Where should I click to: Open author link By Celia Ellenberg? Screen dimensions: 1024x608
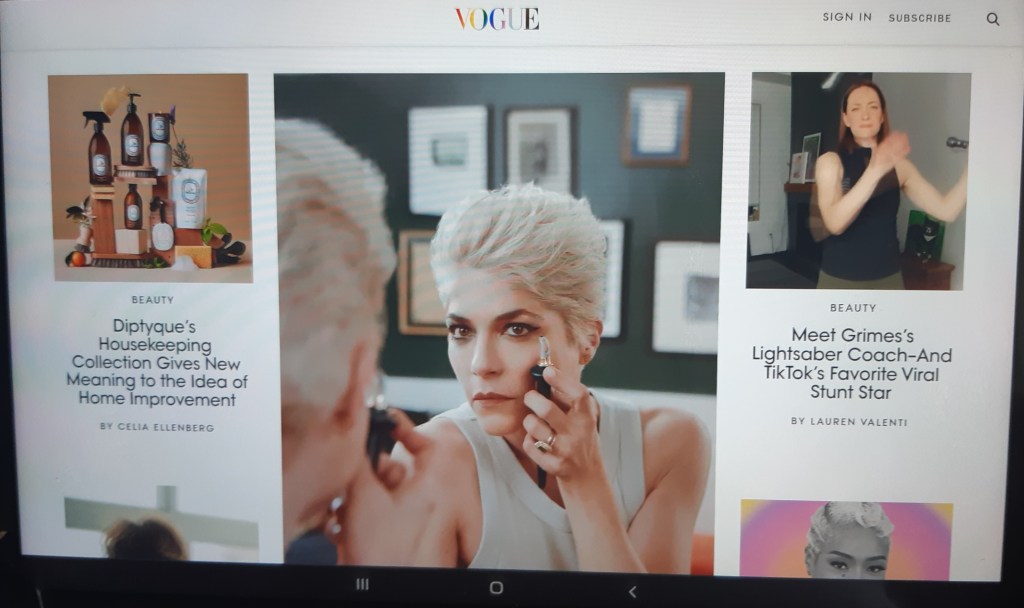[x=157, y=427]
